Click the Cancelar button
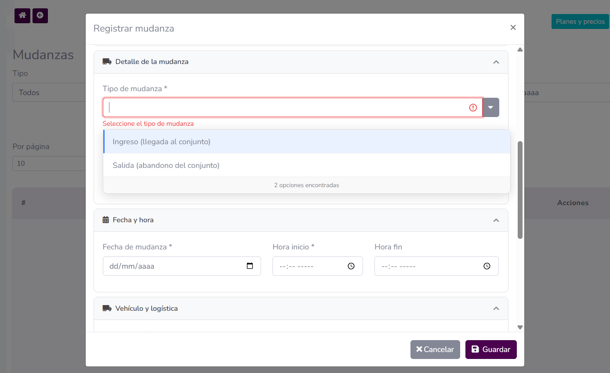 (435, 349)
